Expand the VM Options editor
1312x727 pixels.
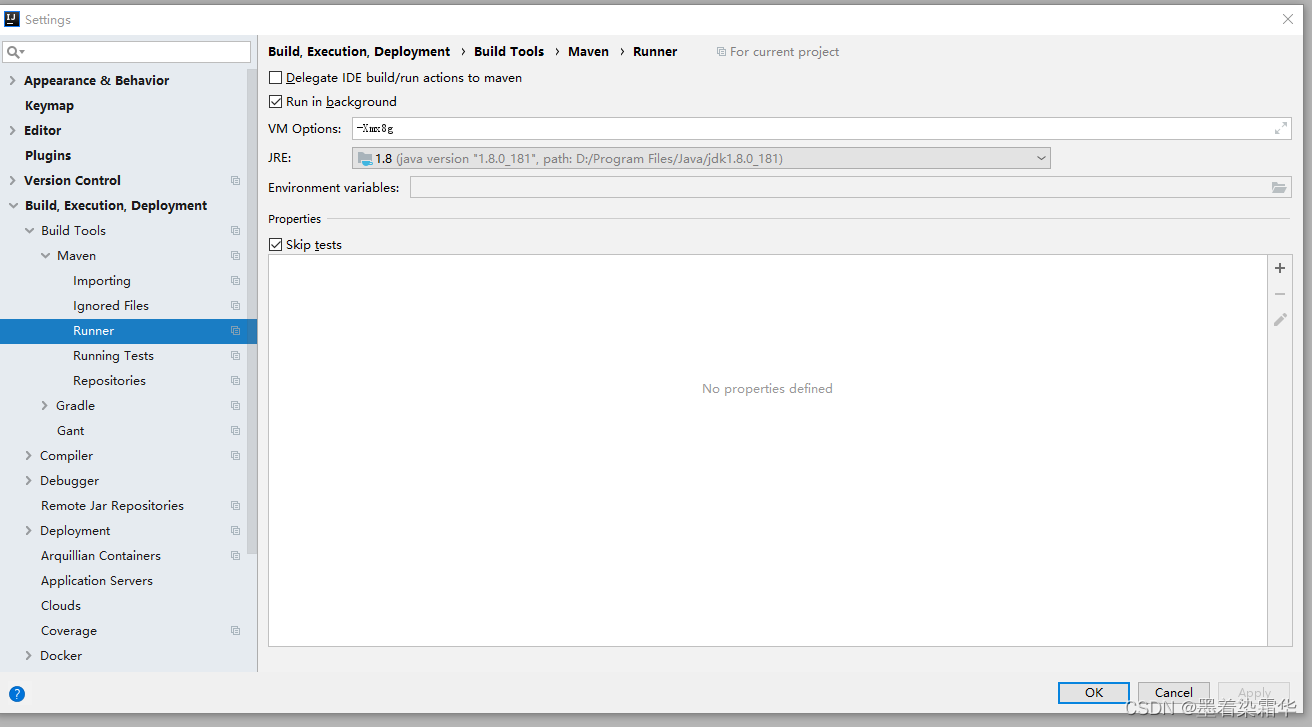[x=1281, y=128]
